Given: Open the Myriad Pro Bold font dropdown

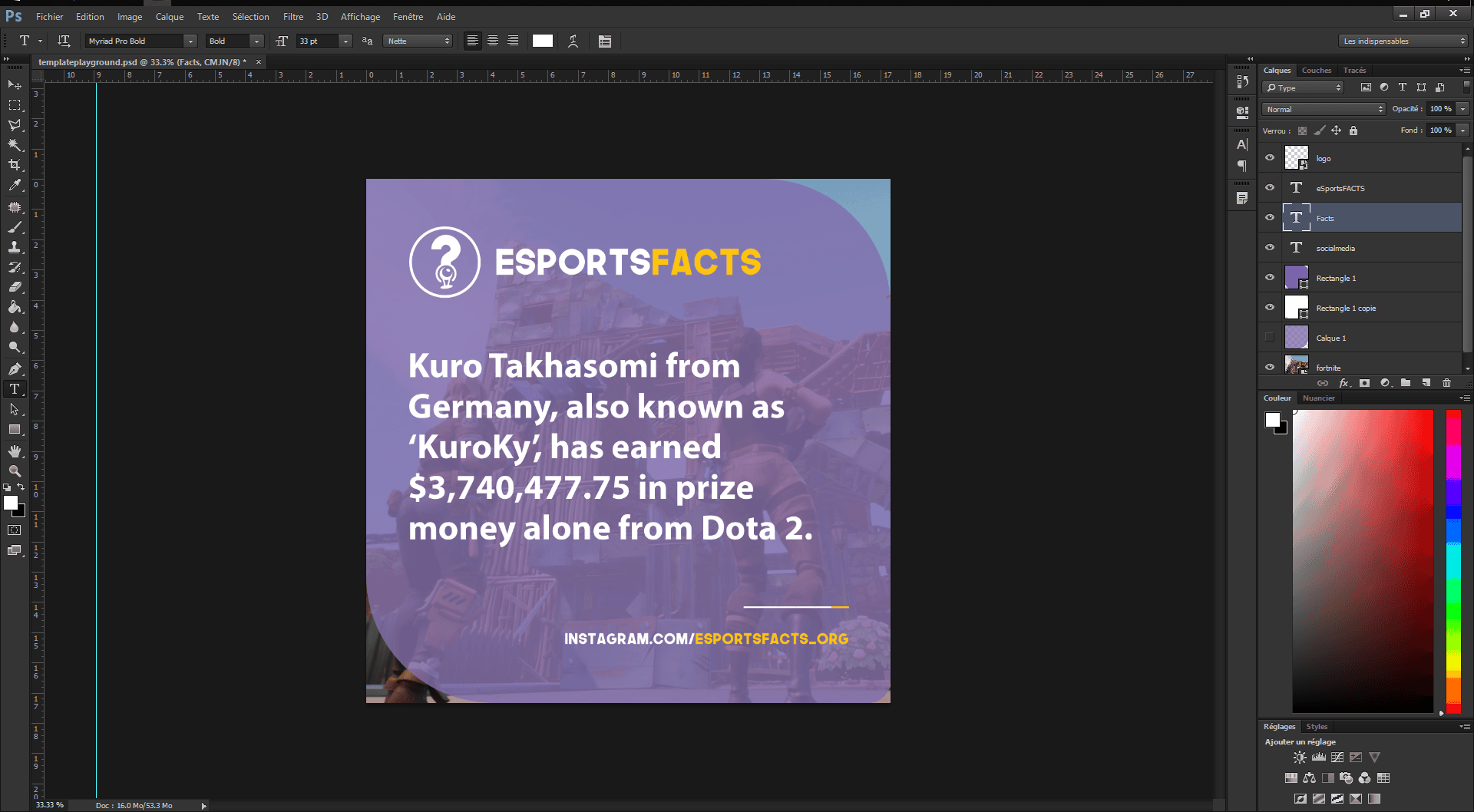Looking at the screenshot, I should (190, 41).
